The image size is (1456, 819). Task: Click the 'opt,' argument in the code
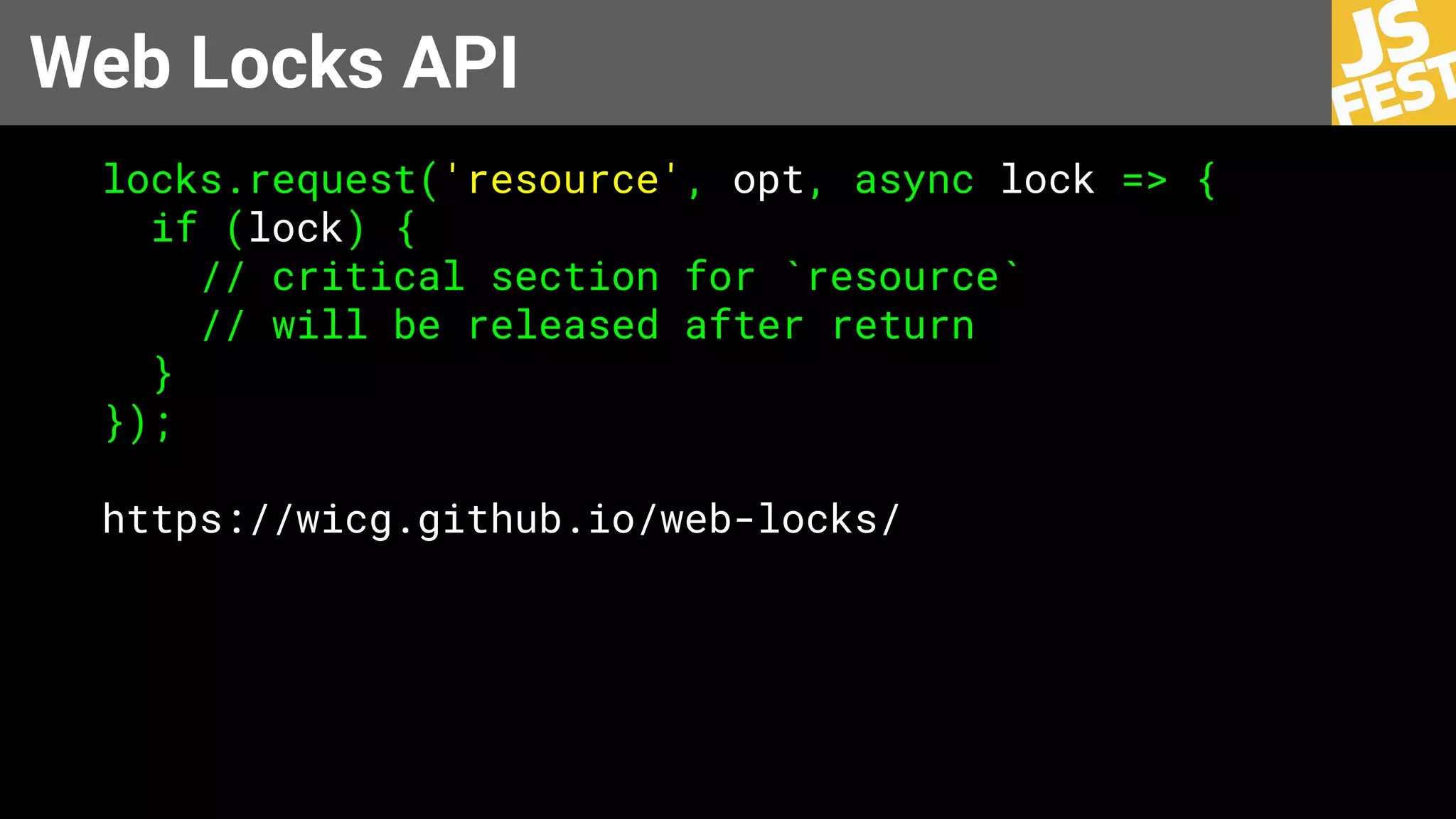[x=778, y=181]
